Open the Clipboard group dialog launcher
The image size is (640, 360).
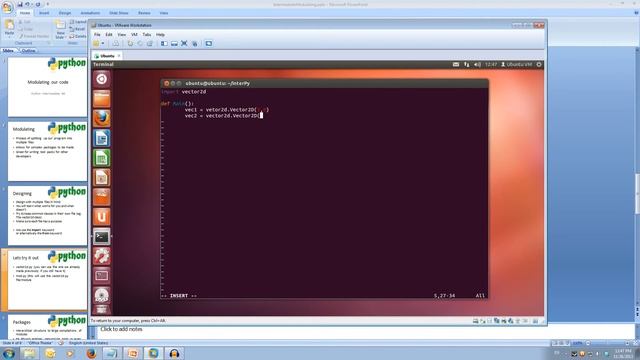(49, 43)
